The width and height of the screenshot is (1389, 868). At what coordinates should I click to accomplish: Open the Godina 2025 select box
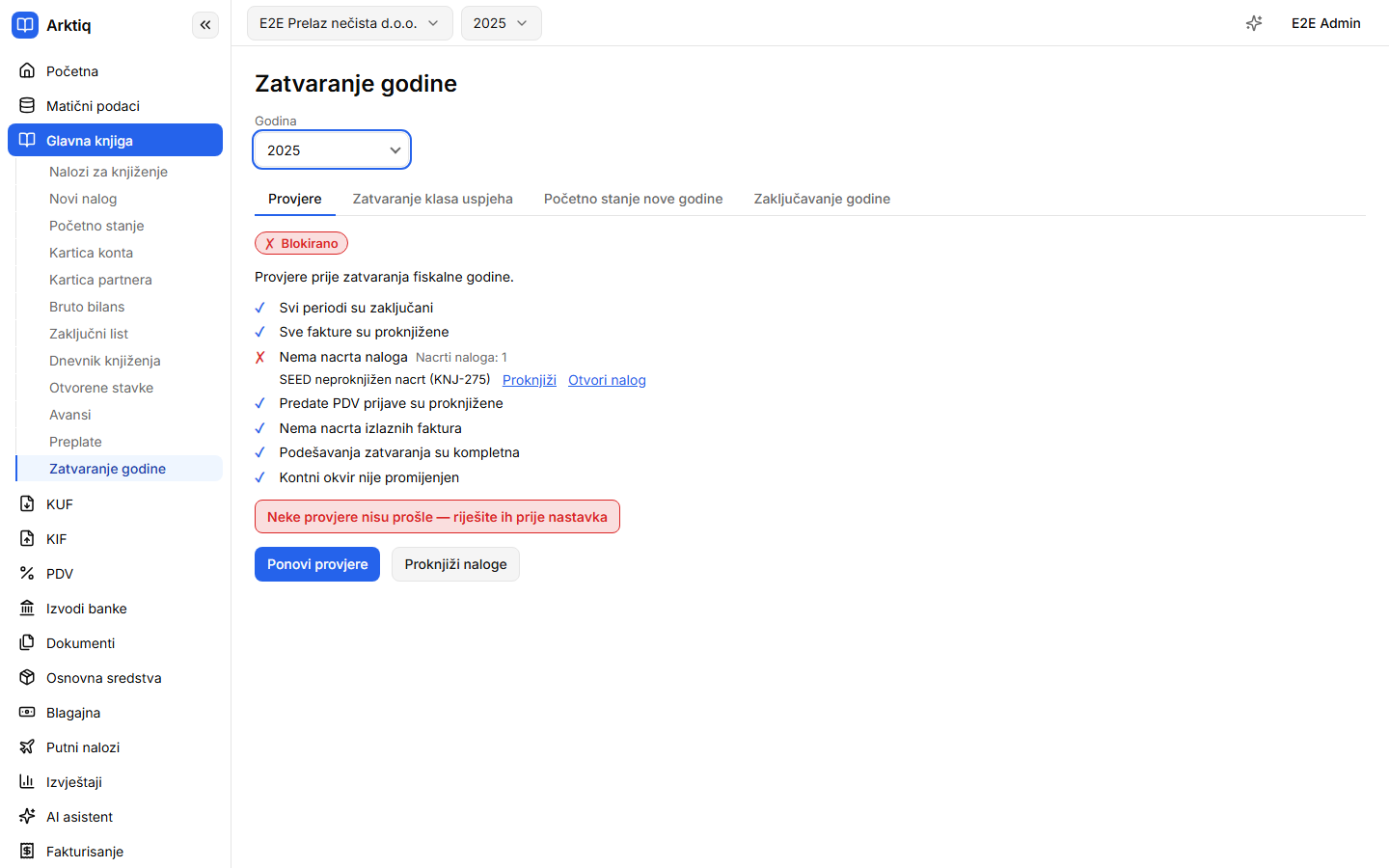[x=332, y=149]
